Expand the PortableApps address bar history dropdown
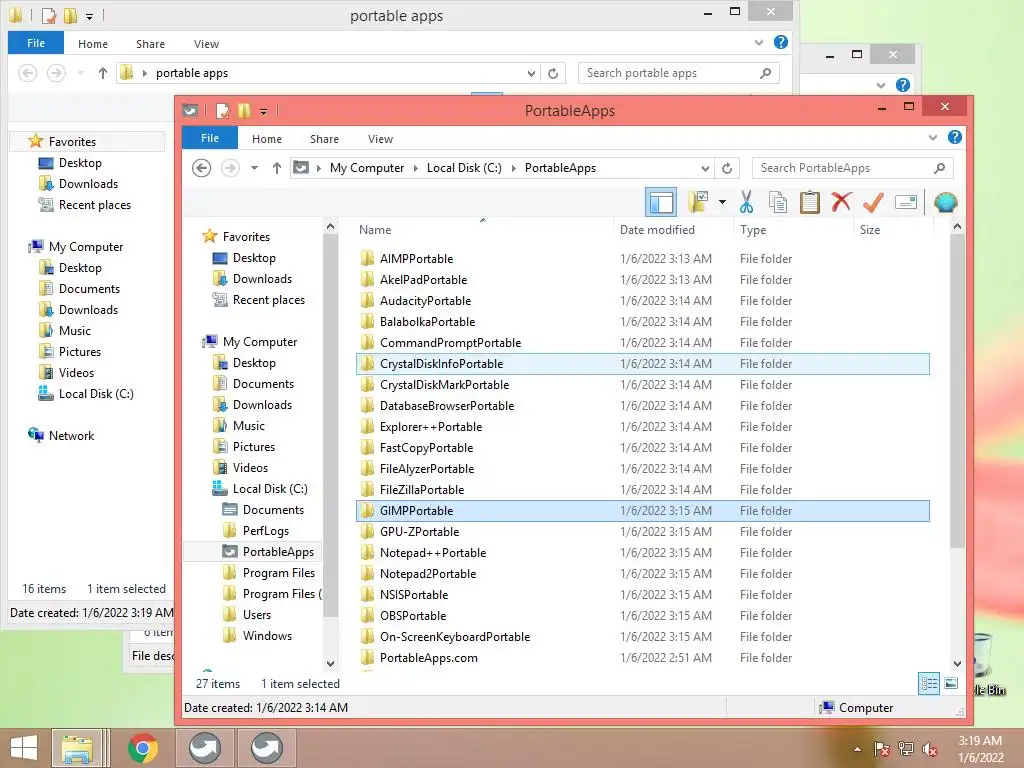Screen dimensions: 1024x768 click(x=705, y=168)
